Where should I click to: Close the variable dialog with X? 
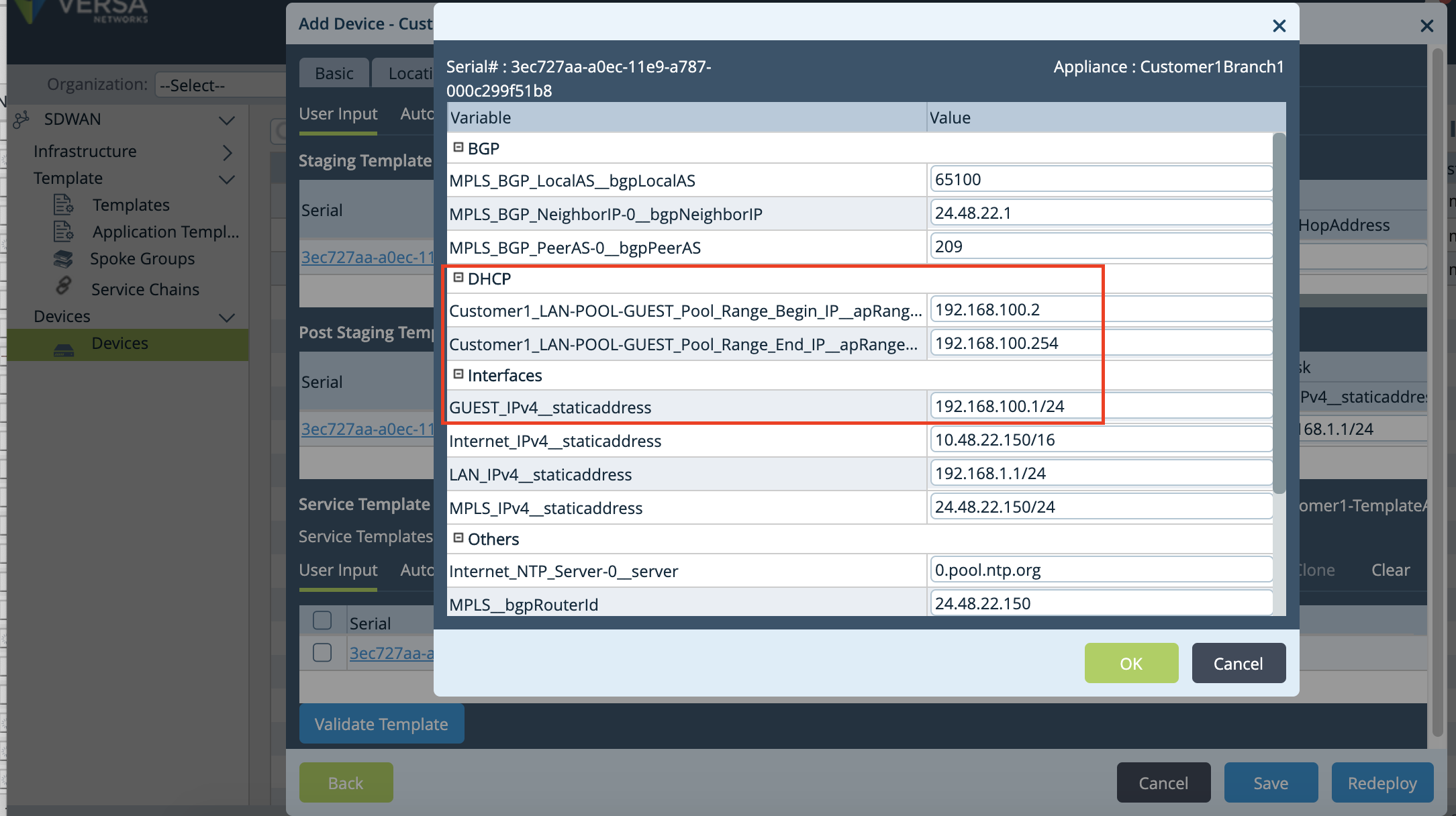point(1279,26)
